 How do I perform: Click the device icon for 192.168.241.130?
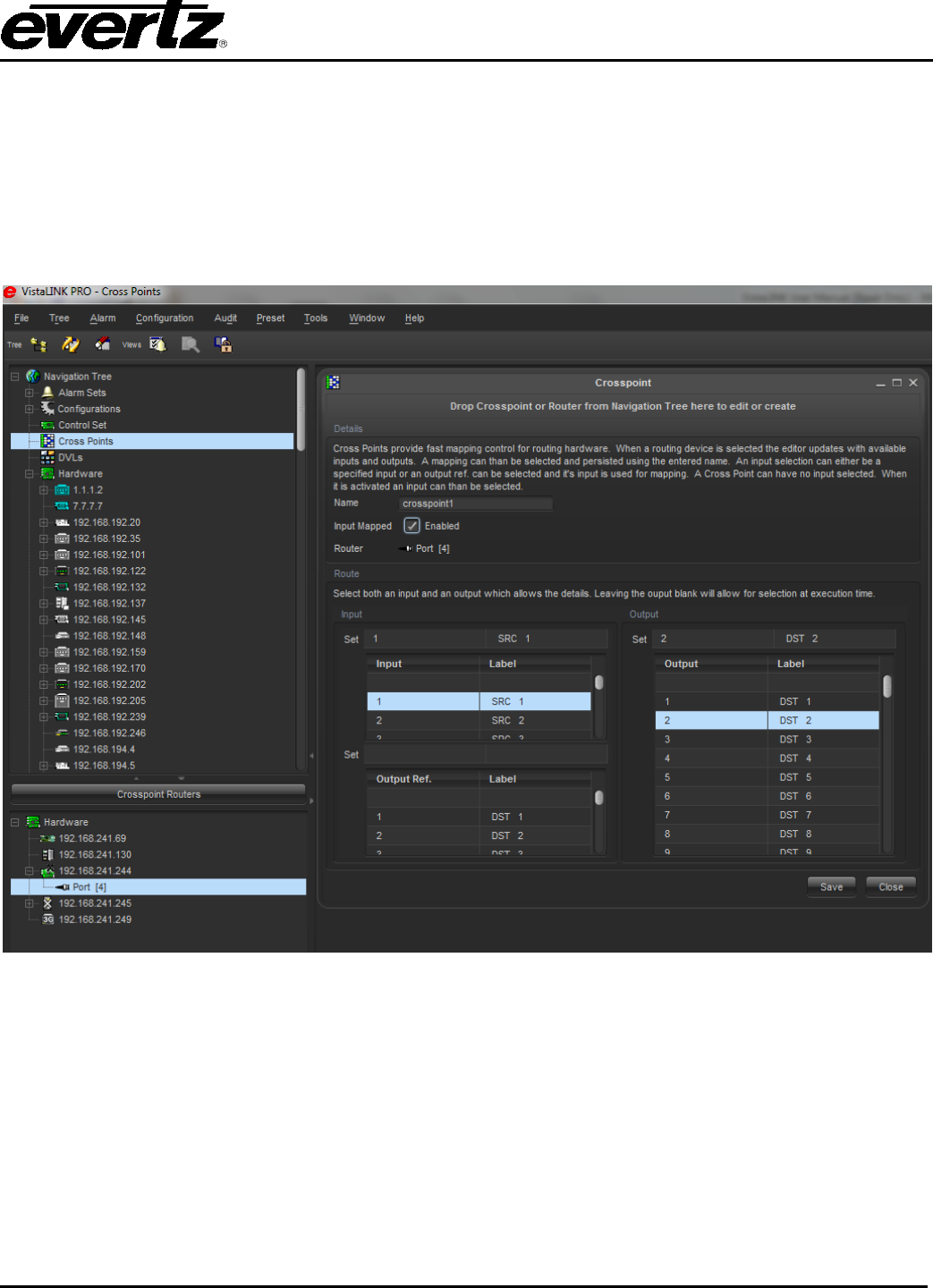pyautogui.click(x=48, y=855)
